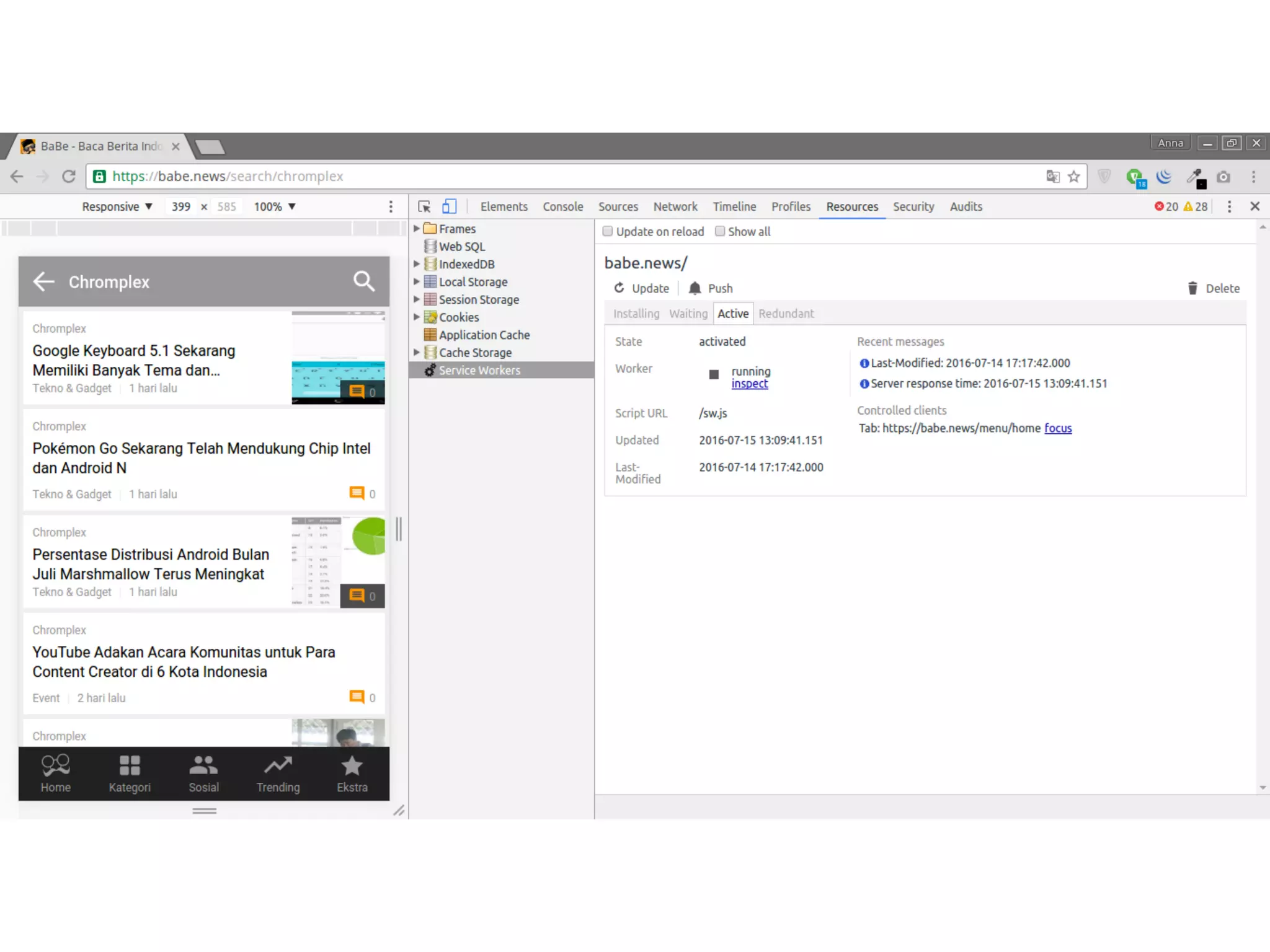Screen dimensions: 1270x952
Task: Expand the Frames tree node
Action: 417,229
